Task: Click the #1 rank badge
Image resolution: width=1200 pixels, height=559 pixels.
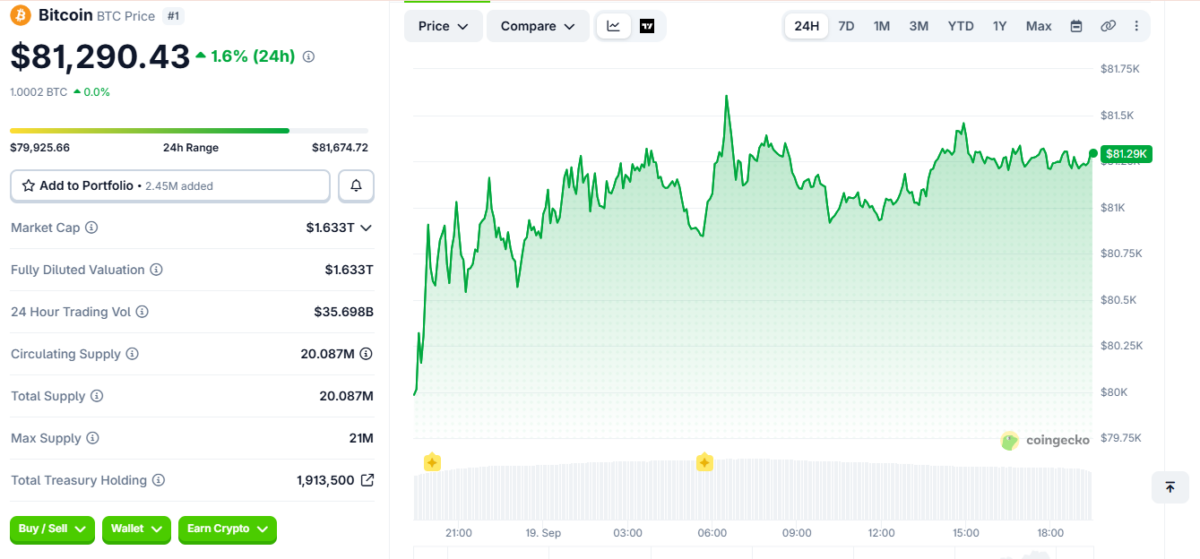Action: coord(173,16)
